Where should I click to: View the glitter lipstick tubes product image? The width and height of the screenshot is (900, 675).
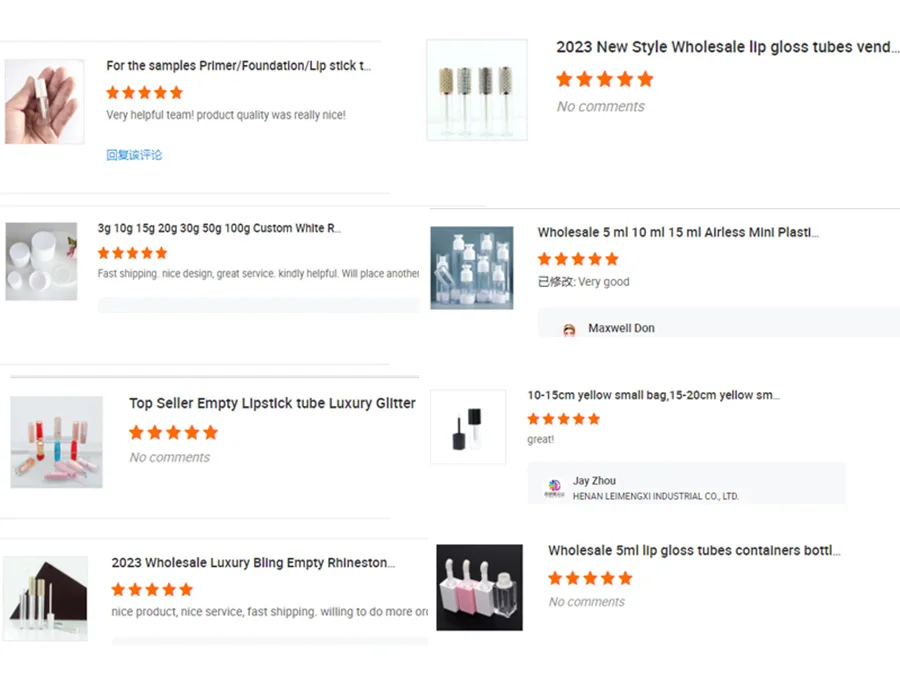[x=56, y=442]
